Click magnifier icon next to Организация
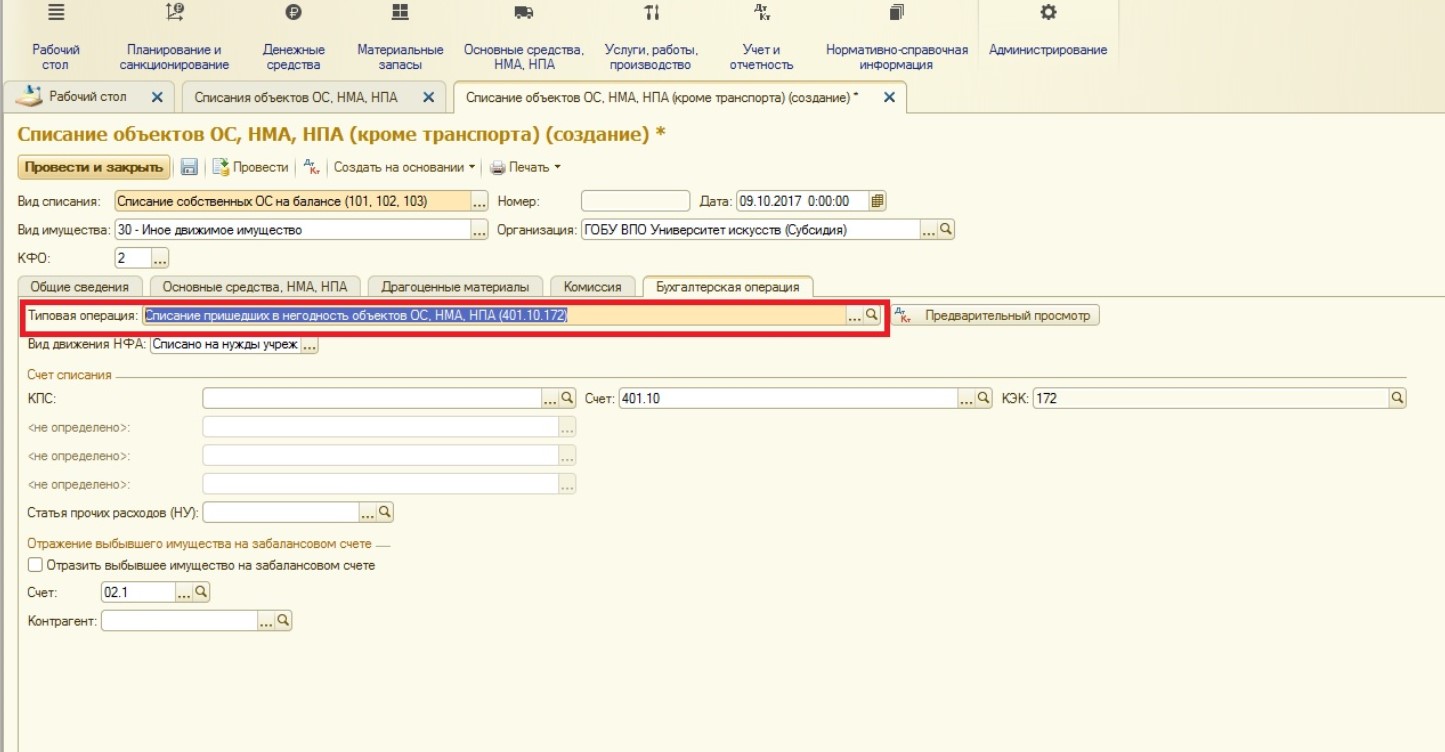 click(x=946, y=229)
